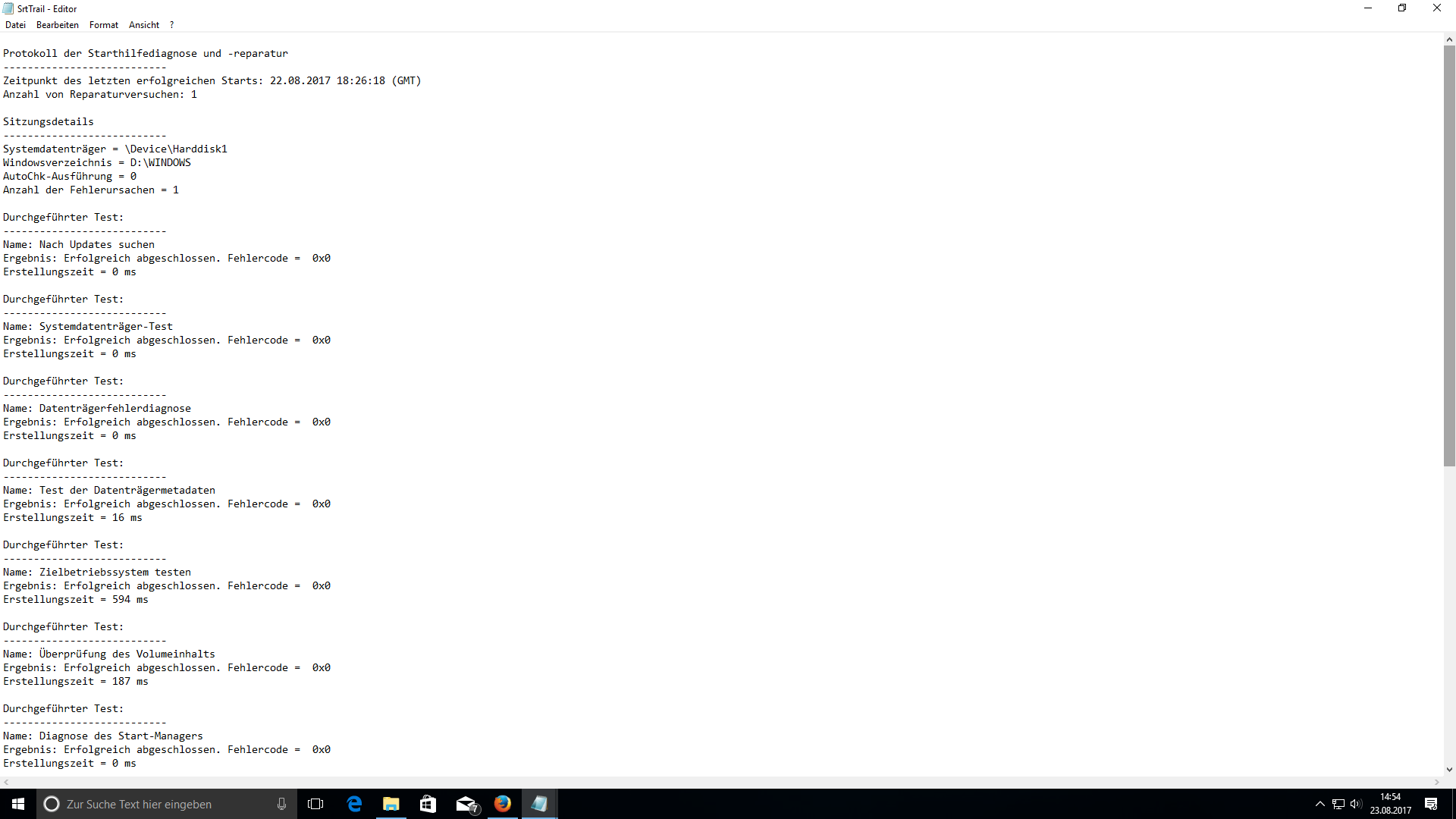Open the Ansicht menu
Screen dimensions: 1456x819
click(144, 25)
